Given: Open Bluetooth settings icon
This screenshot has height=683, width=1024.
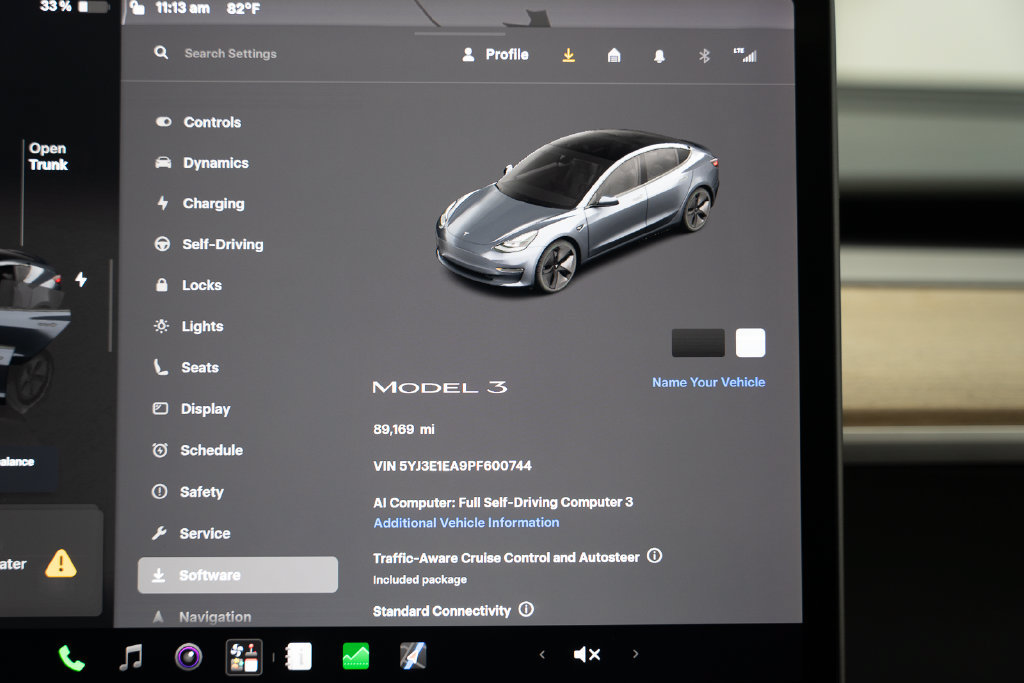Looking at the screenshot, I should [704, 56].
